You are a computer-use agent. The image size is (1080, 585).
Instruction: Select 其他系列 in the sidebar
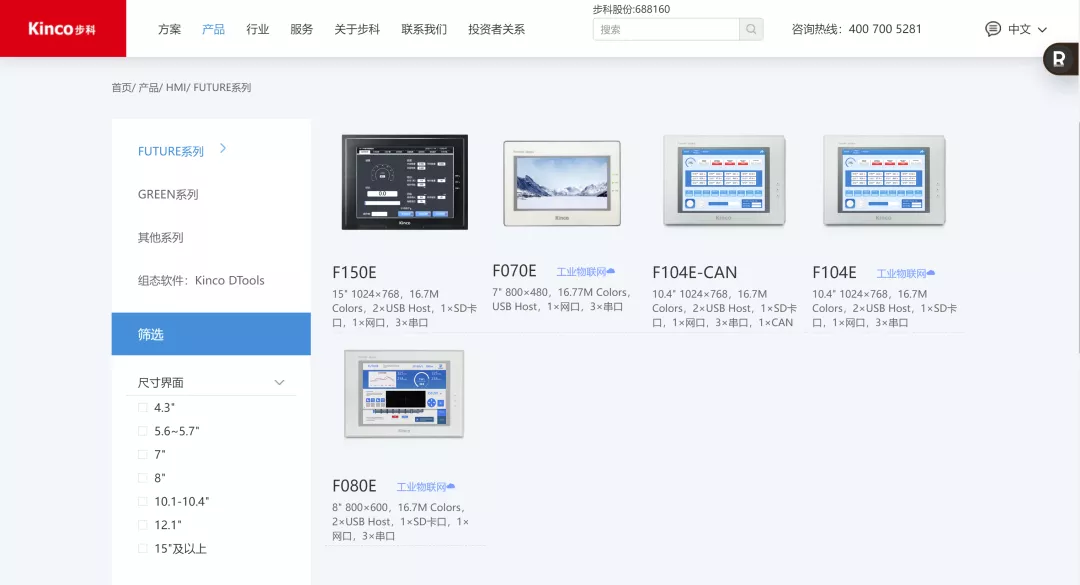pyautogui.click(x=160, y=238)
